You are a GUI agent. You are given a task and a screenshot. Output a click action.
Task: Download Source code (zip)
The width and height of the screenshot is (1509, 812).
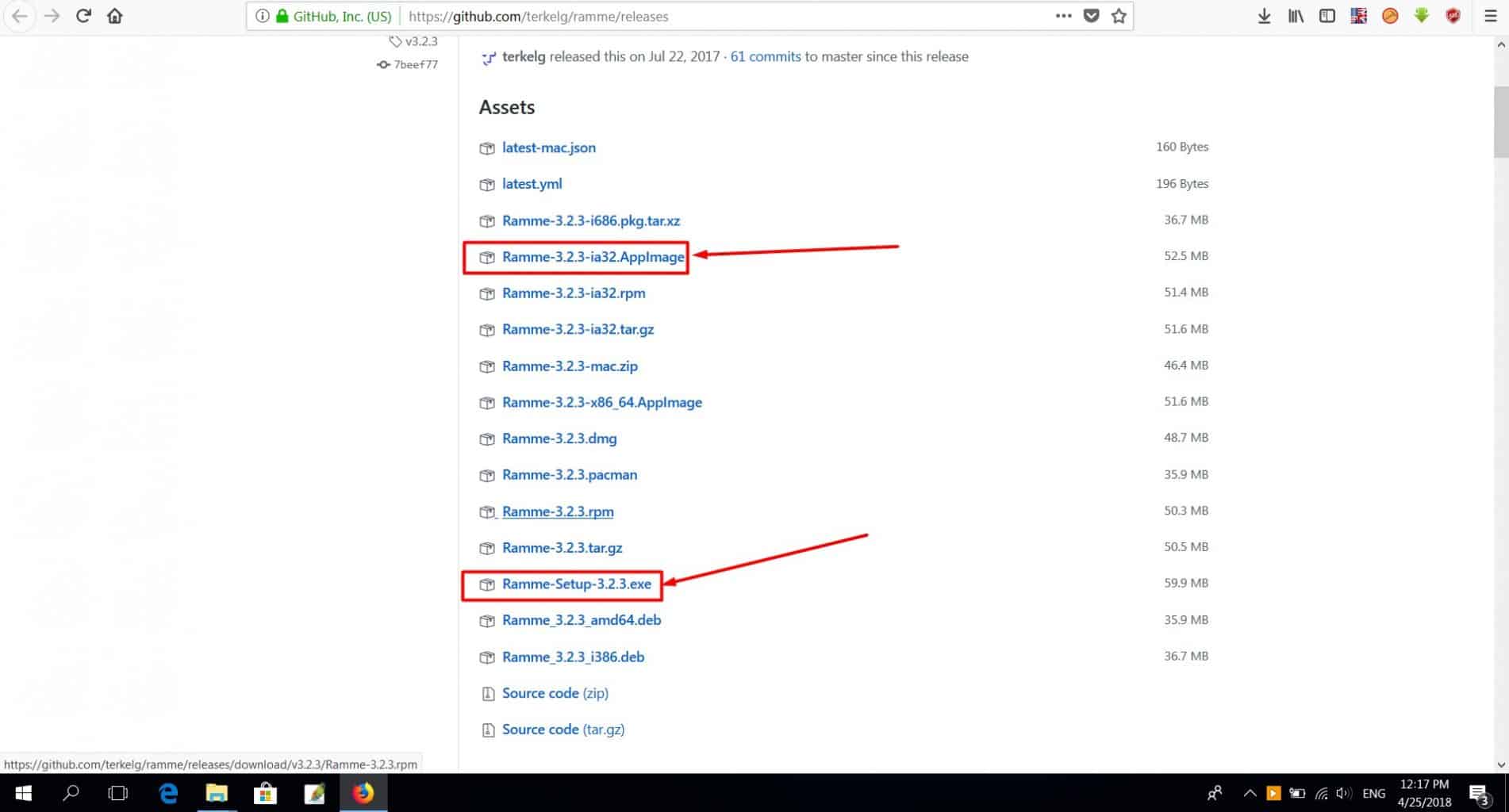pyautogui.click(x=555, y=693)
